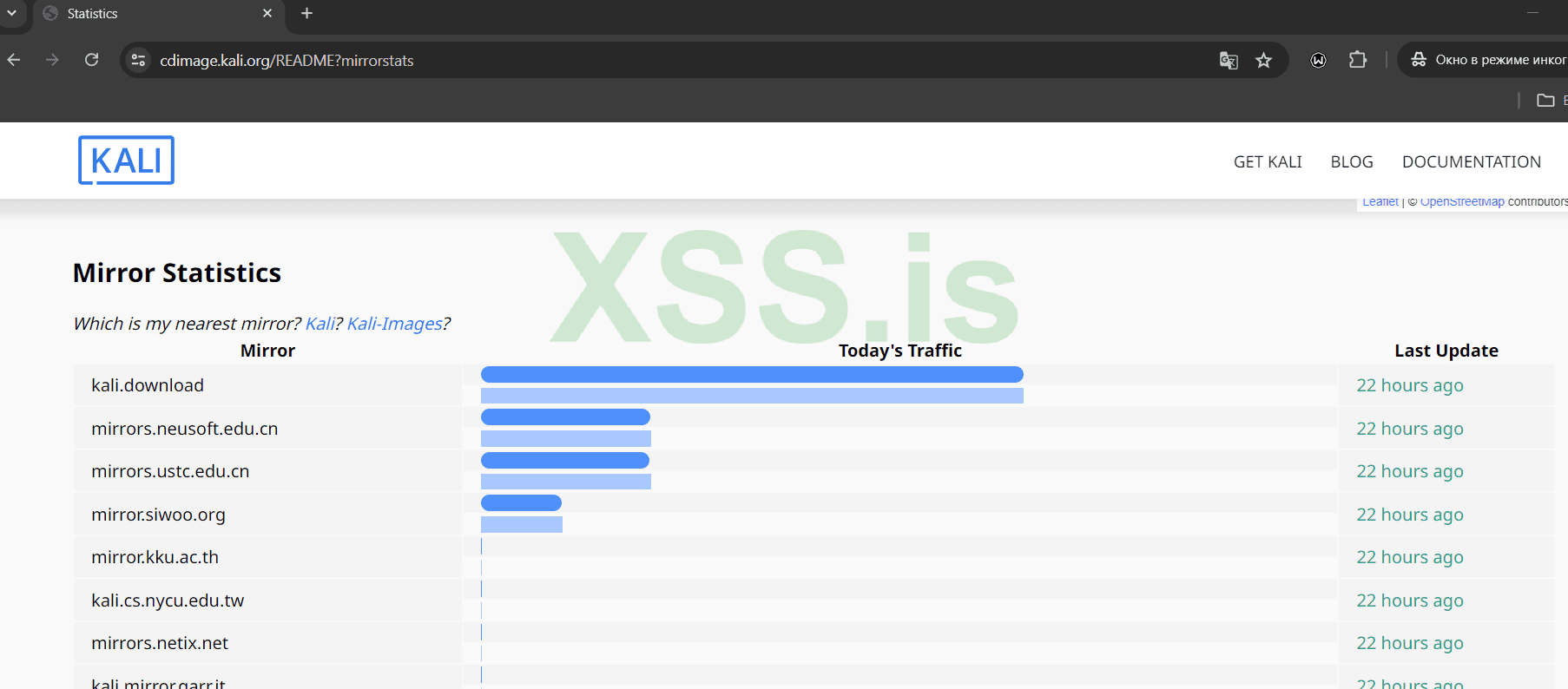Screen dimensions: 1568x689
Task: Click kali.cs.nycu.edu.tw's 22 hours ago update time
Action: pyautogui.click(x=1410, y=600)
